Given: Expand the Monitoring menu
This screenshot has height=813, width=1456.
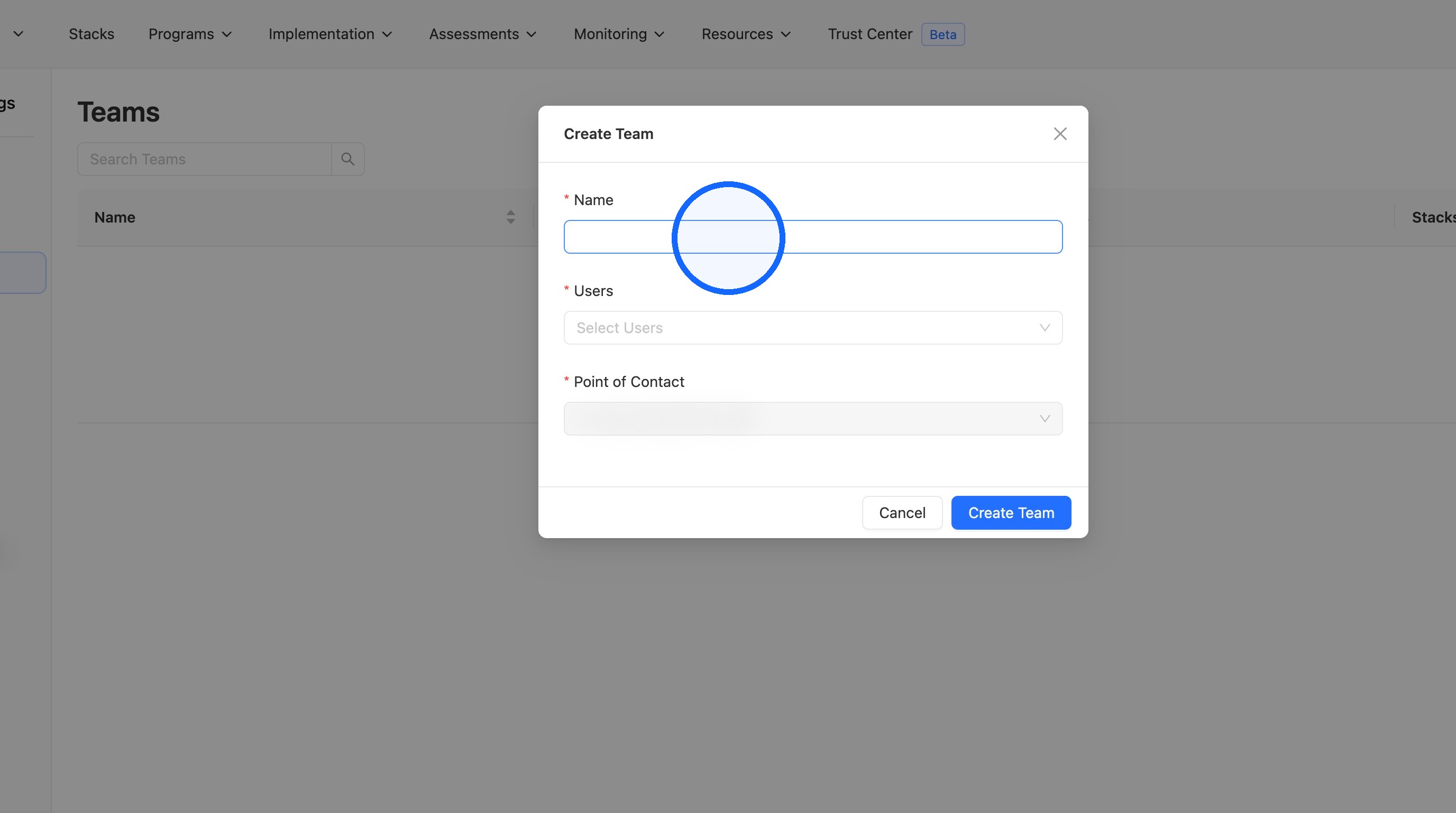Looking at the screenshot, I should coord(619,34).
